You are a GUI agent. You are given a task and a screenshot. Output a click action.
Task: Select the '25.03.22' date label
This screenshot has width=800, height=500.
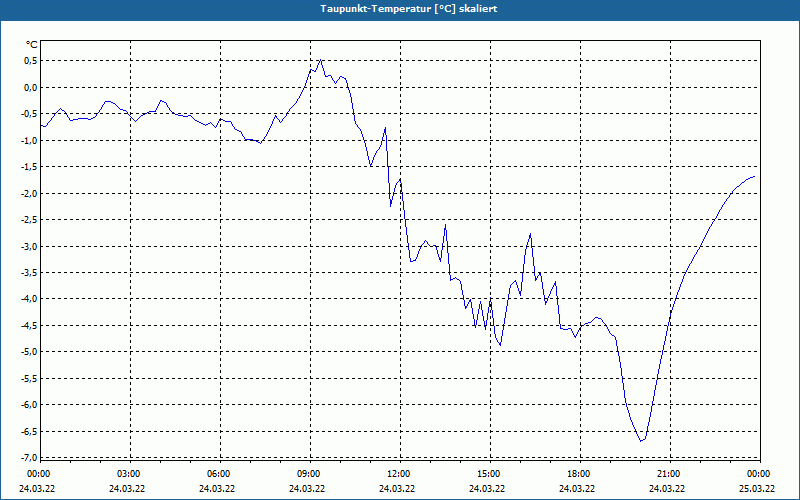757,489
